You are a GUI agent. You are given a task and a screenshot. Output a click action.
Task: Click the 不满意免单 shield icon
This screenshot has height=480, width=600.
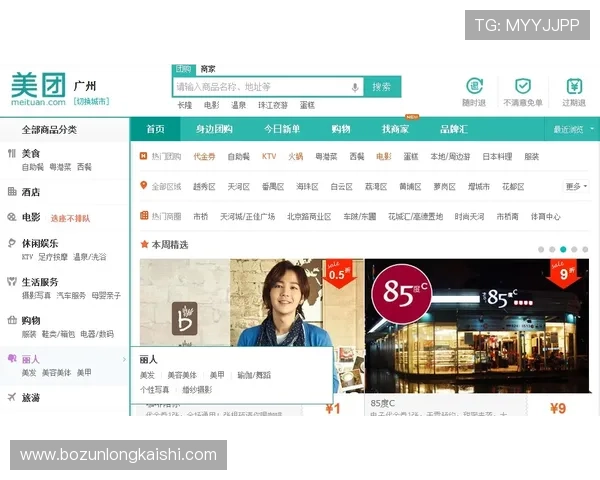coord(522,86)
